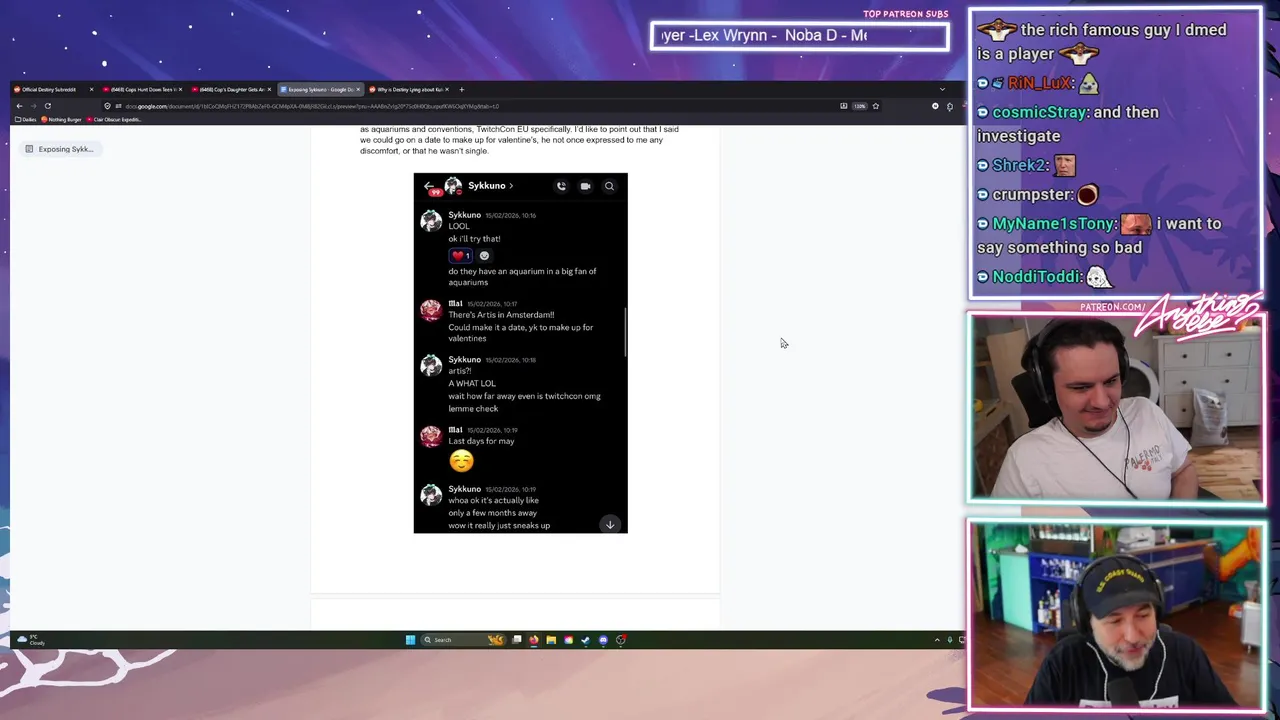Click the taskbar Search box

[x=463, y=640]
